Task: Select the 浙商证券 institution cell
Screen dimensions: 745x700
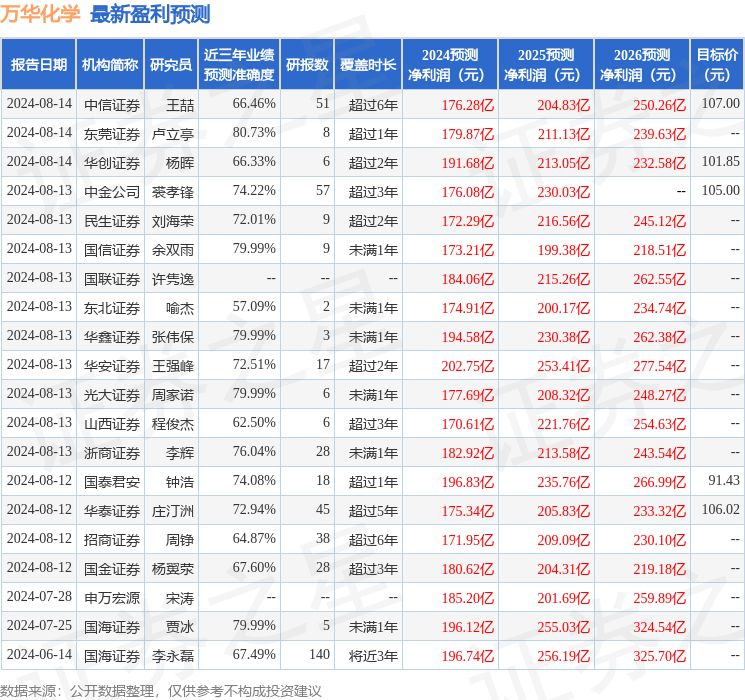Action: tap(112, 452)
